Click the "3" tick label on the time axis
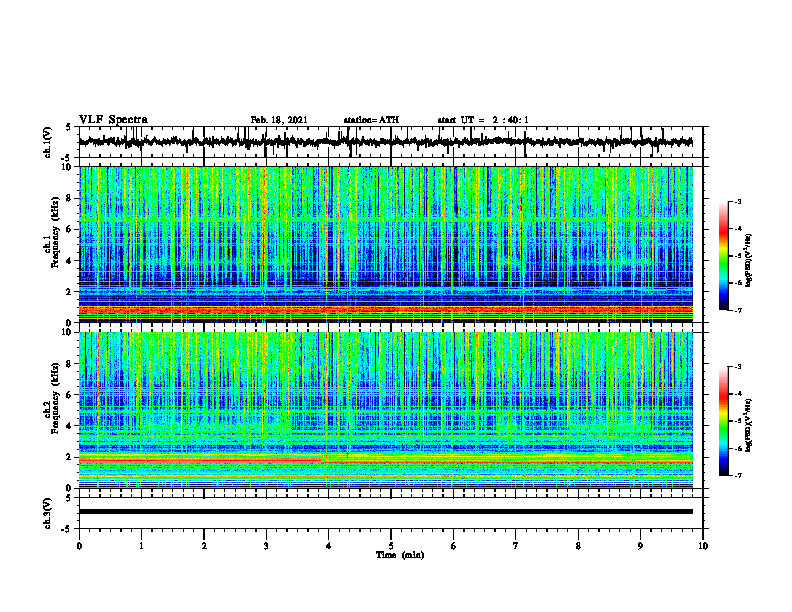The width and height of the screenshot is (792, 612). pos(266,546)
